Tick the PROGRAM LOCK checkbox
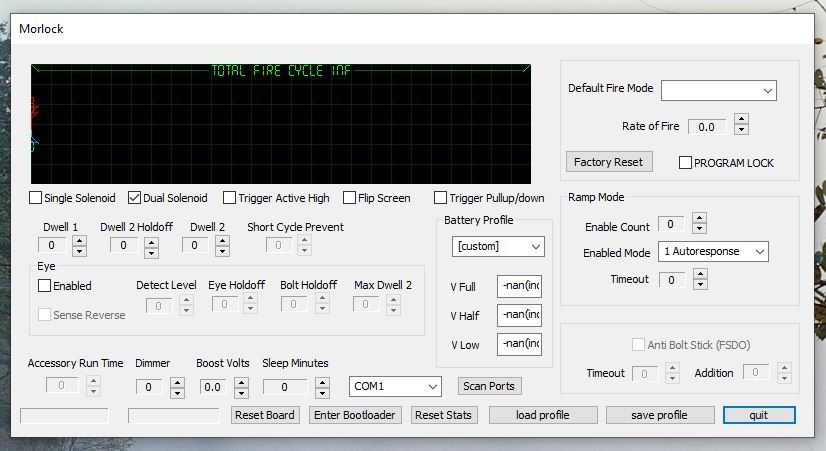The image size is (826, 451). coord(685,162)
